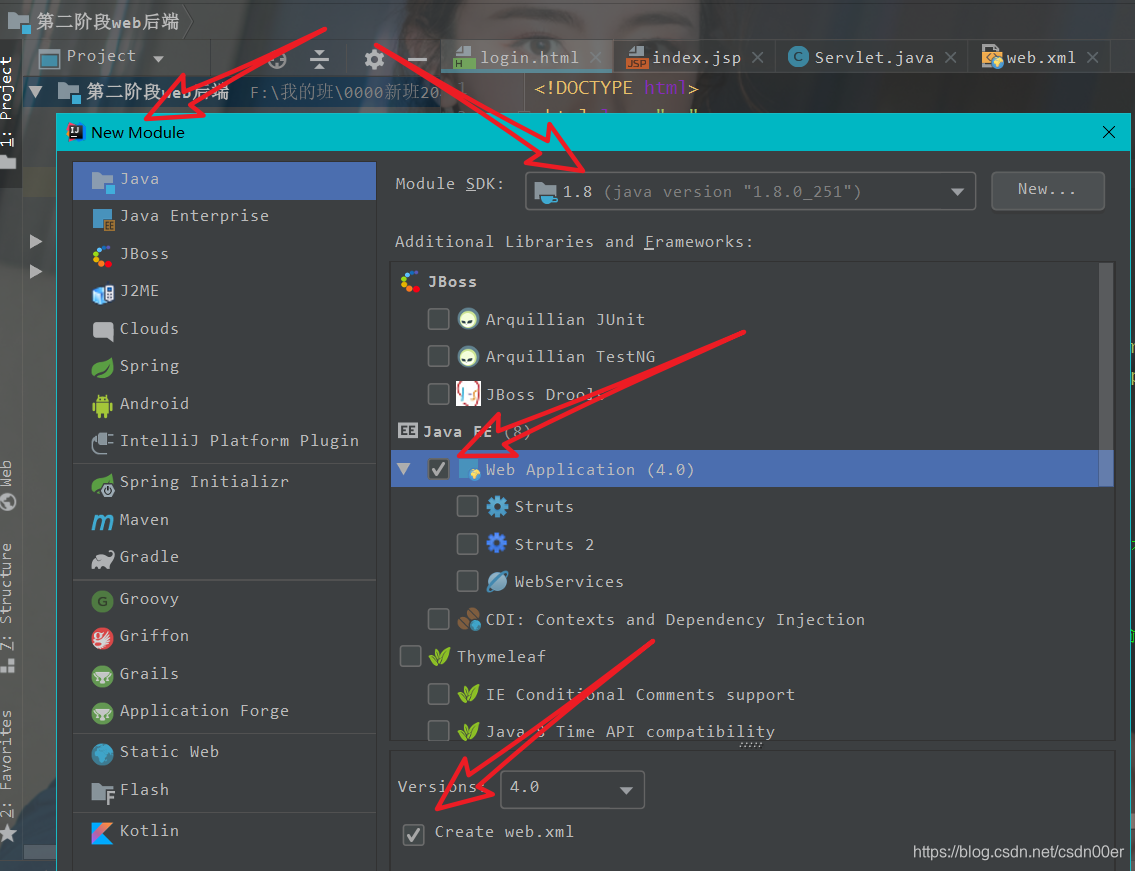The width and height of the screenshot is (1135, 871).
Task: Pick the J2ME module type
Action: [224, 291]
